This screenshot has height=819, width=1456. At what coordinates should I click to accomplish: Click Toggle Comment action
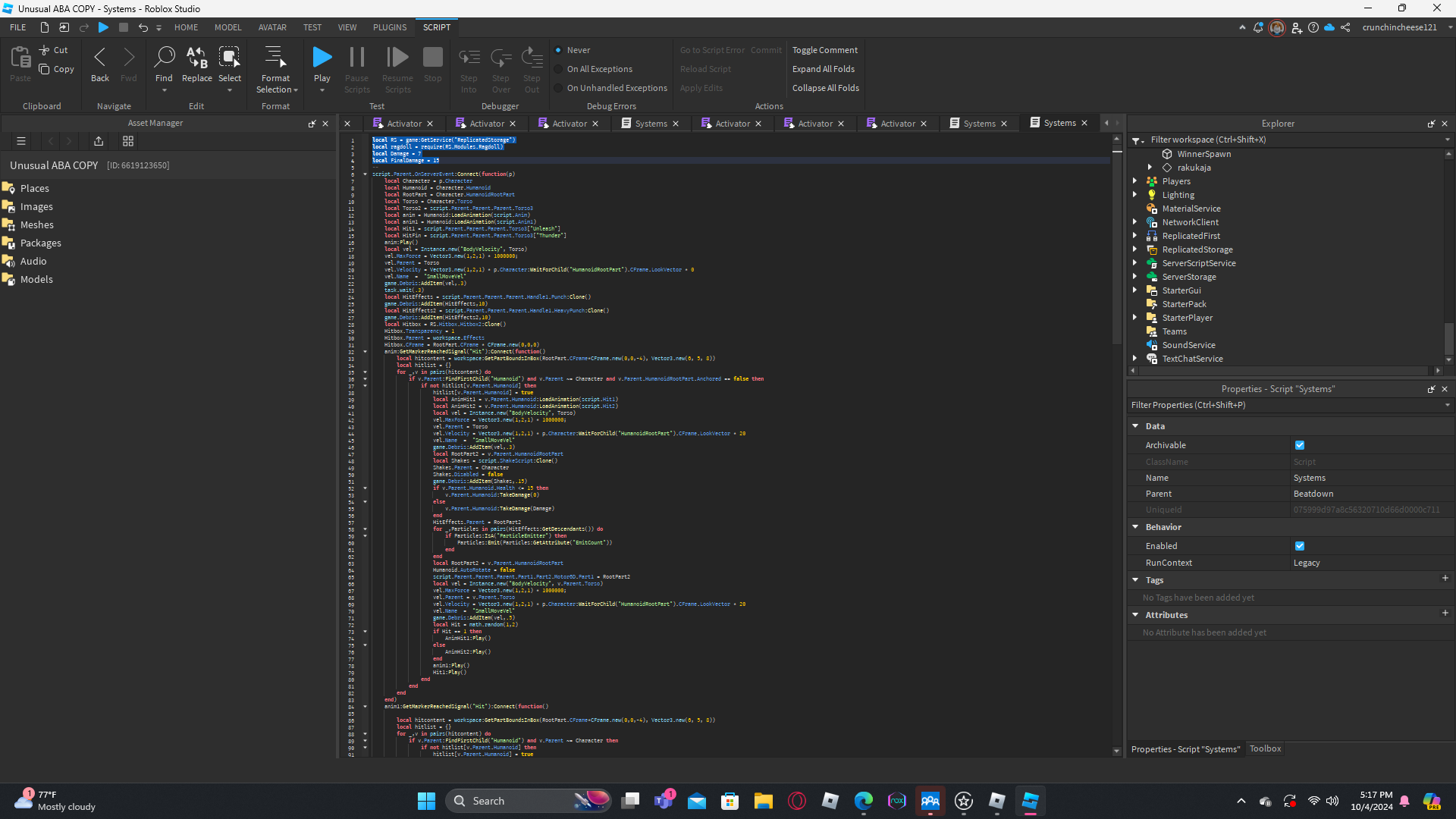[x=825, y=50]
